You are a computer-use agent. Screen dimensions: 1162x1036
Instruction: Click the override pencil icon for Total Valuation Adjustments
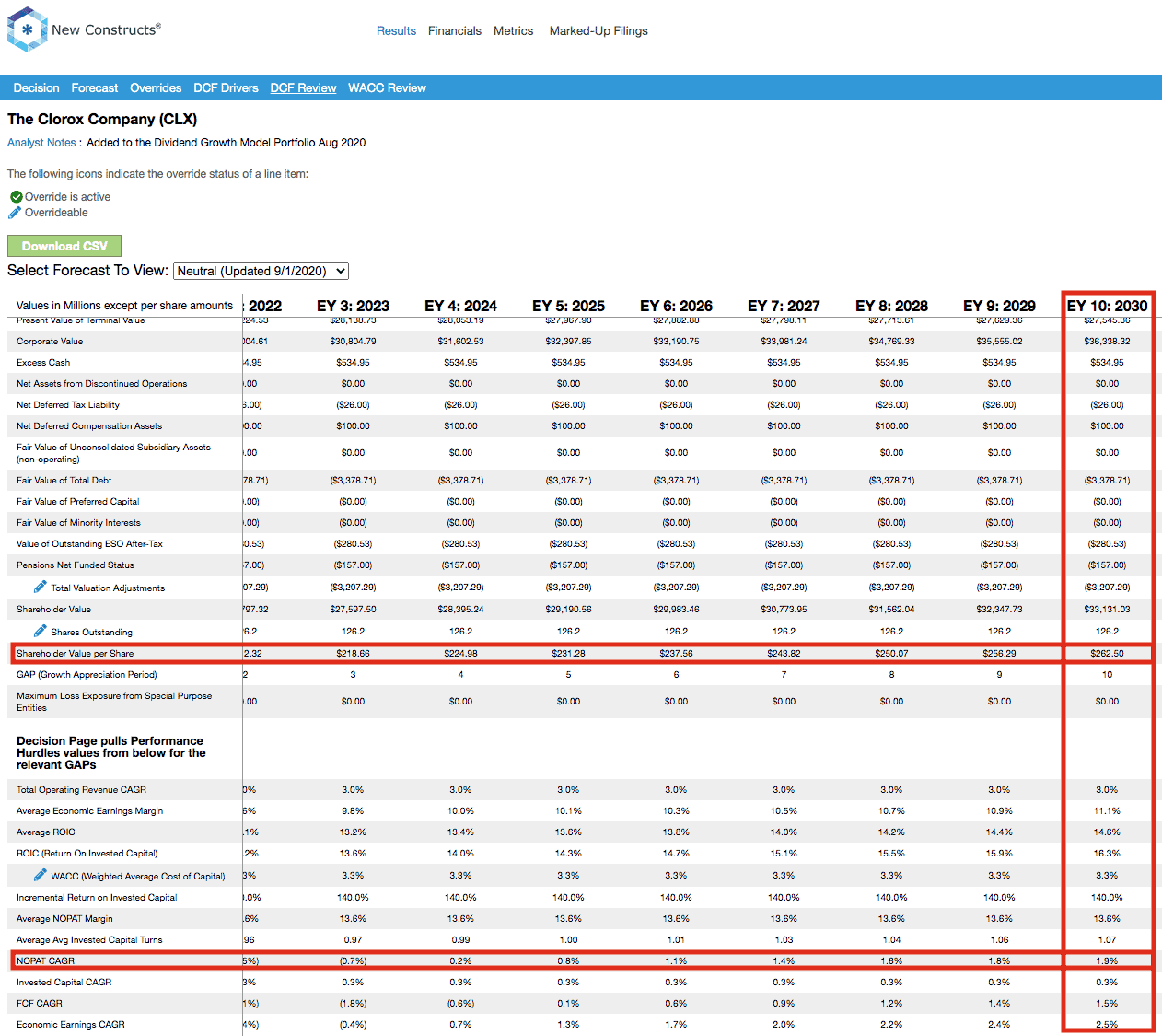(x=41, y=587)
